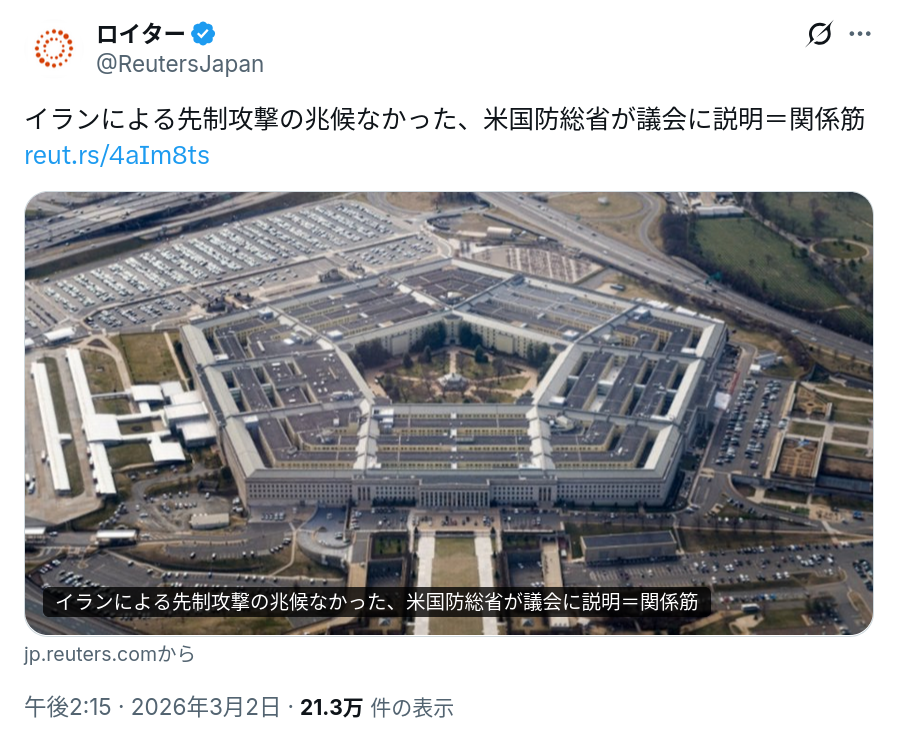The image size is (898, 748).
Task: Click the 21.3万 view count
Action: point(331,708)
